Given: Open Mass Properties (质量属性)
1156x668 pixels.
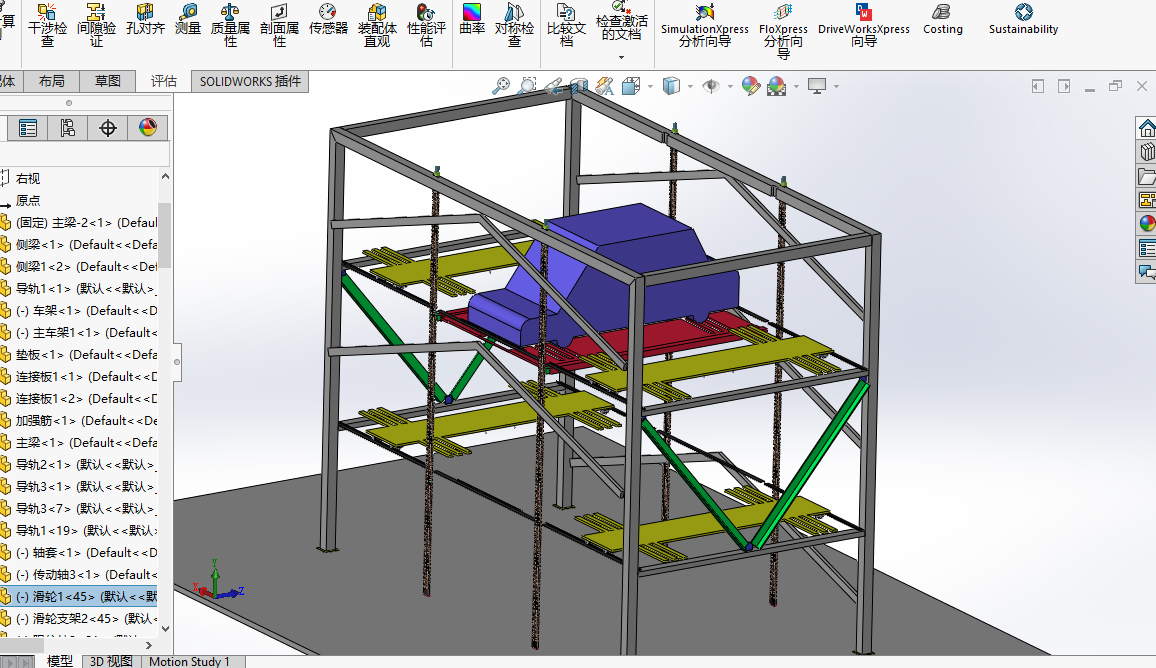Looking at the screenshot, I should click(x=230, y=24).
